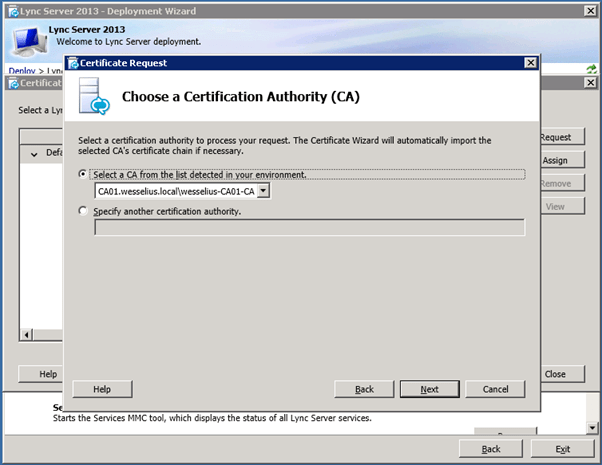Expand the Default certificate row chevron
Image resolution: width=602 pixels, height=465 pixels.
(x=35, y=153)
